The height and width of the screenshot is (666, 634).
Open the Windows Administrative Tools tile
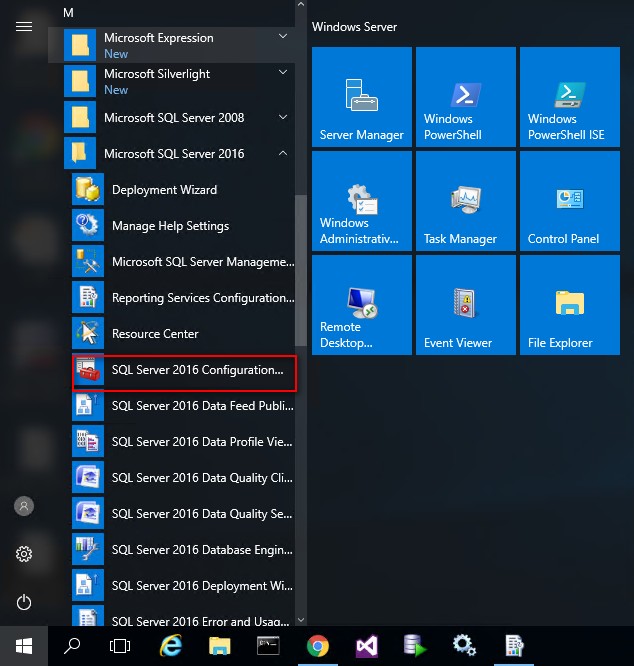362,201
